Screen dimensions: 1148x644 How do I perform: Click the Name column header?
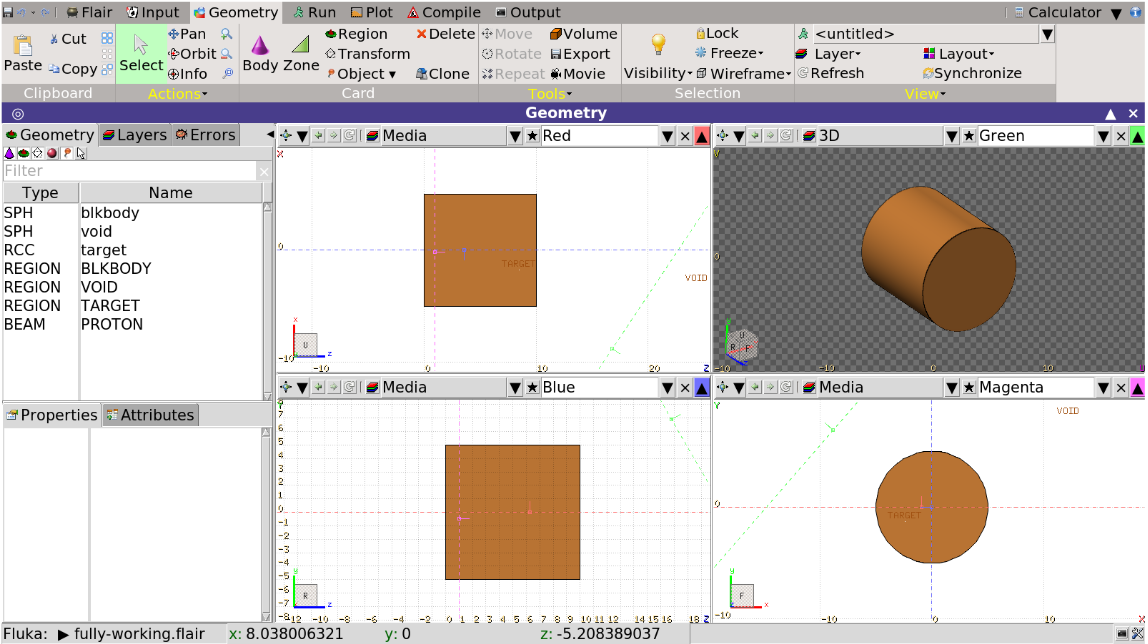tap(171, 193)
